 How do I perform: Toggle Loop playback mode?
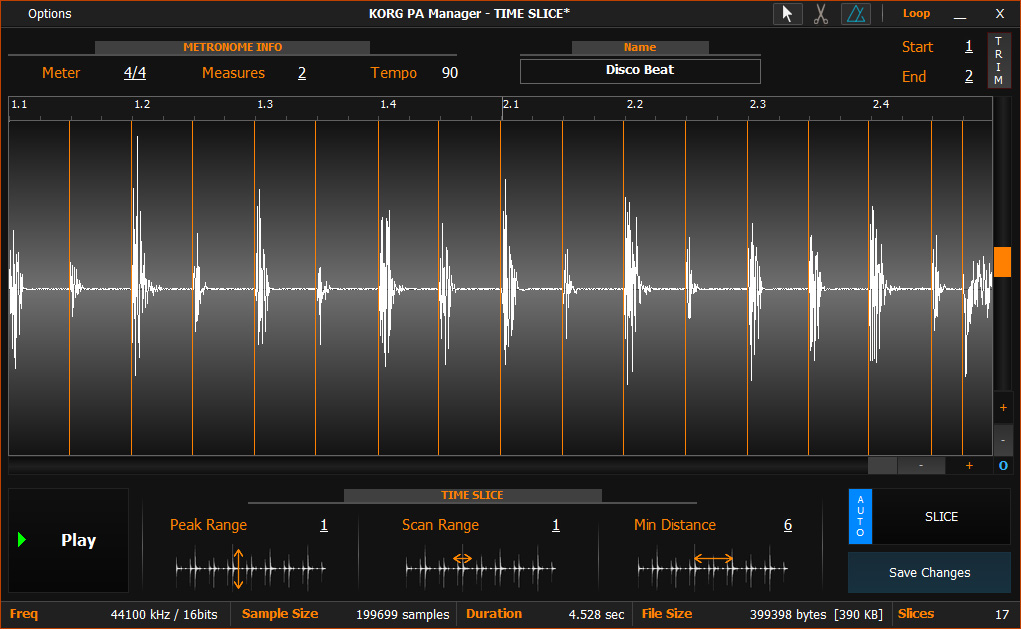[x=916, y=14]
